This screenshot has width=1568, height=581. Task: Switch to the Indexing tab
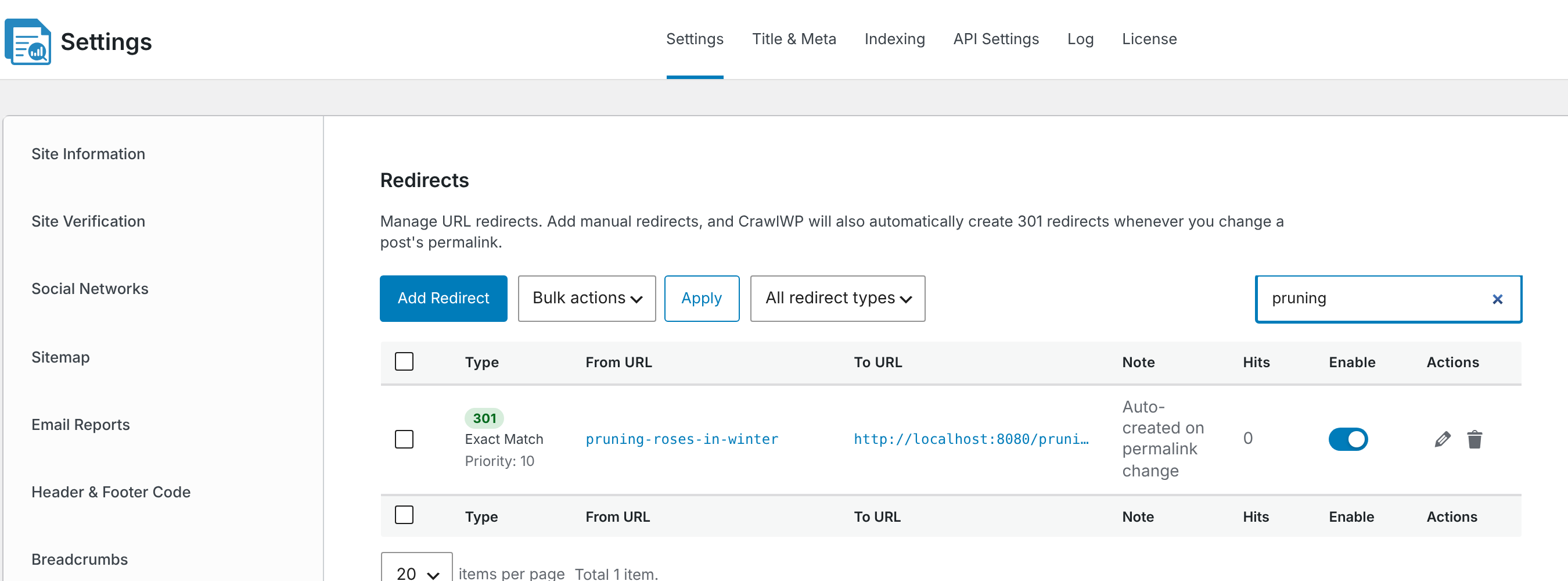point(894,39)
